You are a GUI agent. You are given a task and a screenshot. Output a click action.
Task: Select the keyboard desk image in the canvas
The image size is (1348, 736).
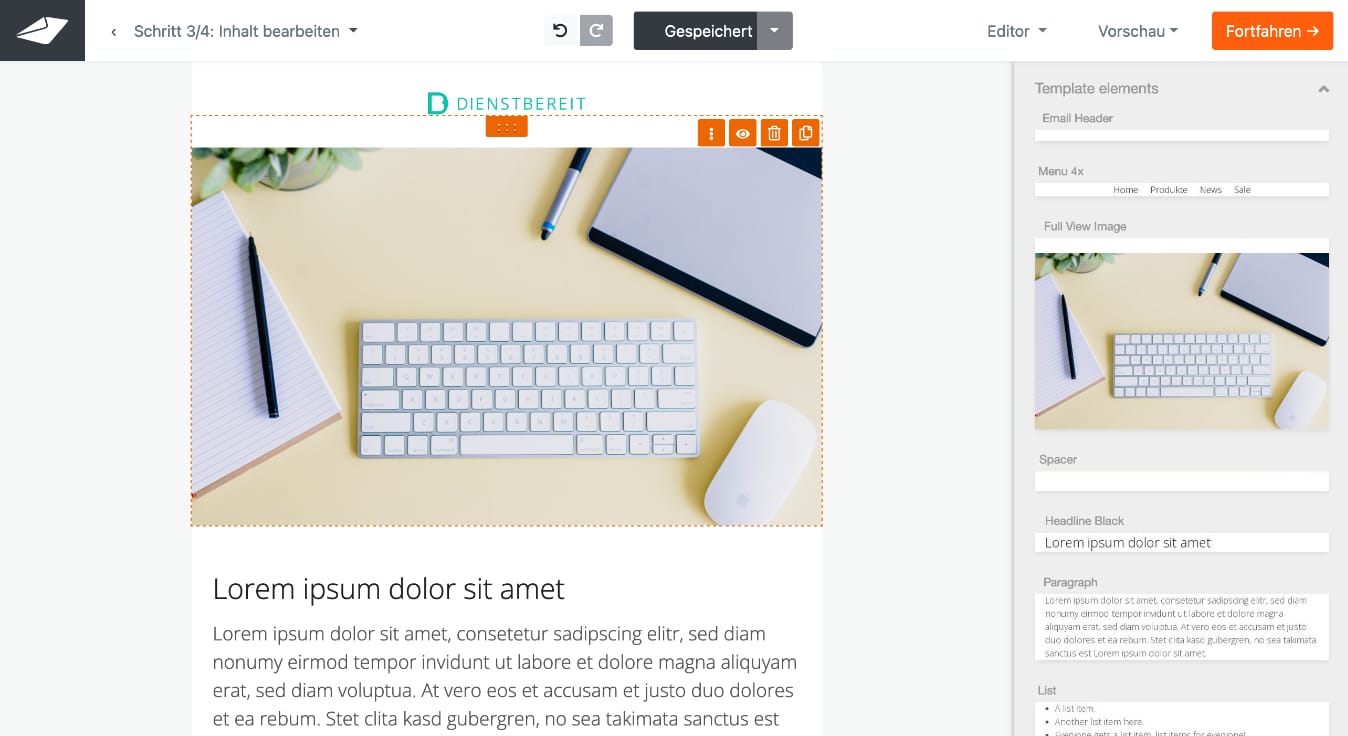[507, 337]
